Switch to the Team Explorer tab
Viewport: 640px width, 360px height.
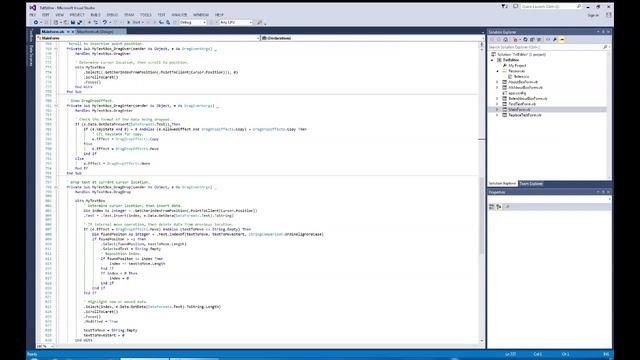531,184
